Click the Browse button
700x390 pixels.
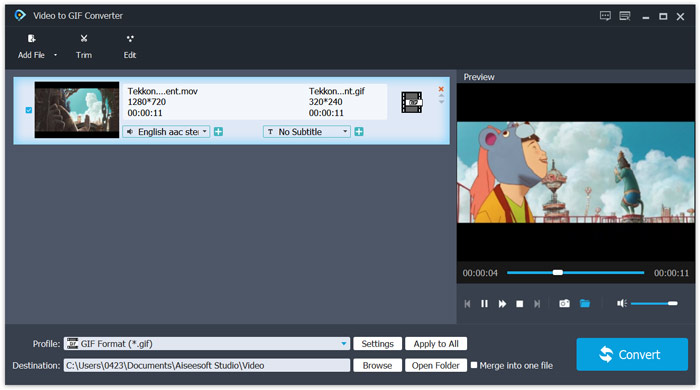click(378, 365)
